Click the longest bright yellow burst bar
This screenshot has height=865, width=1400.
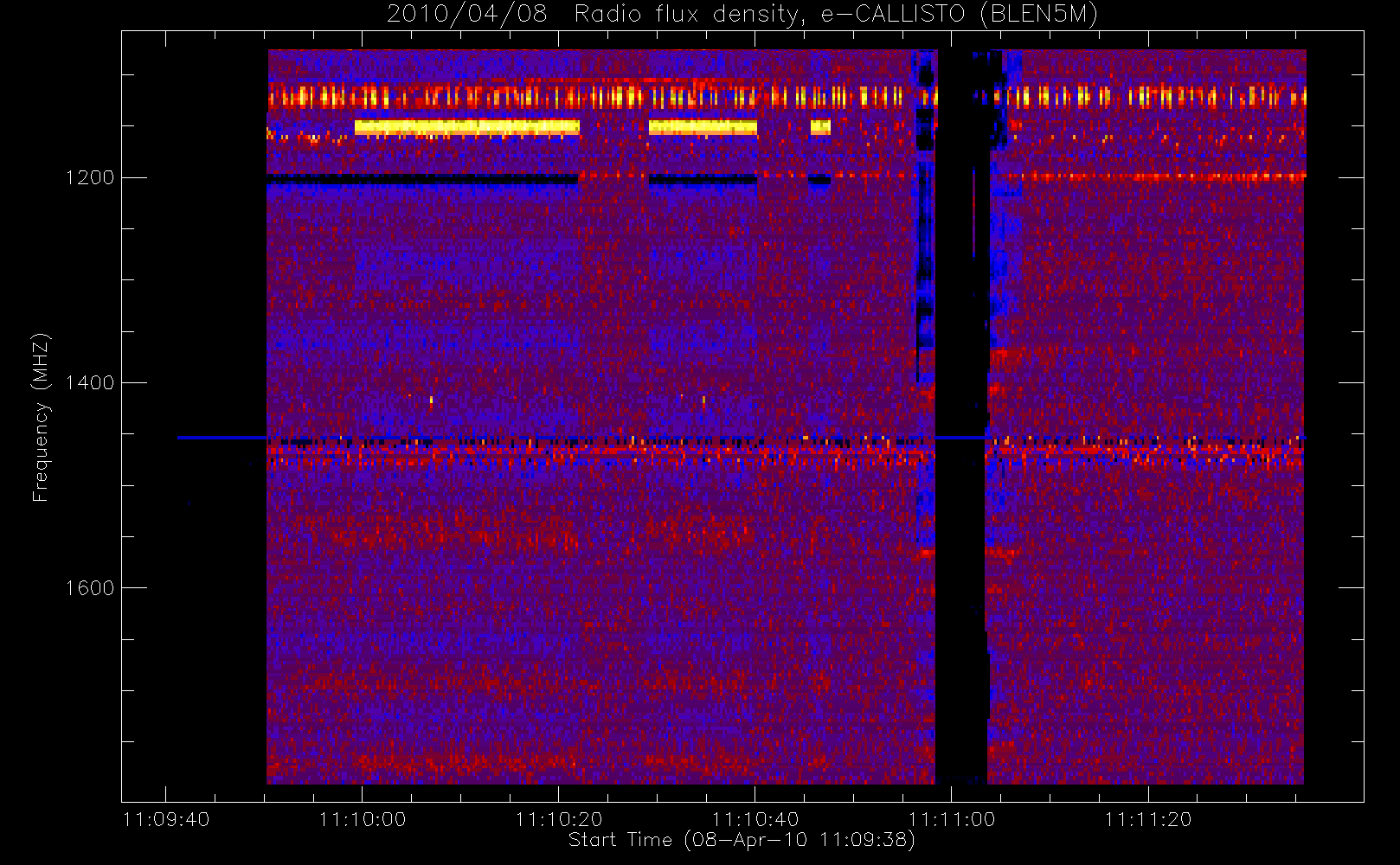pos(466,127)
